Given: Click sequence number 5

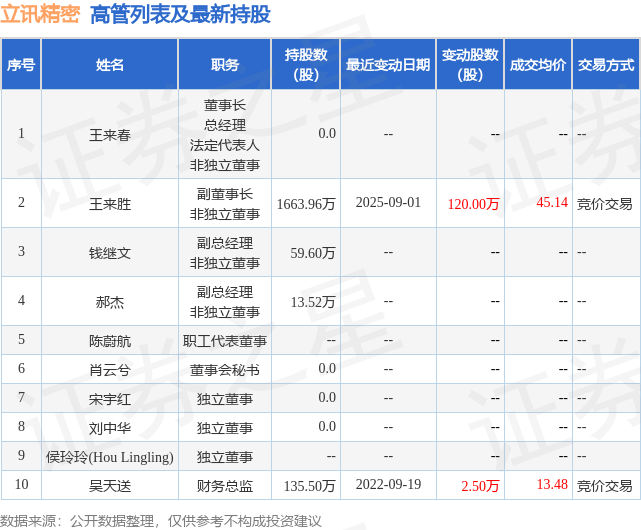Looking at the screenshot, I should 21,339.
